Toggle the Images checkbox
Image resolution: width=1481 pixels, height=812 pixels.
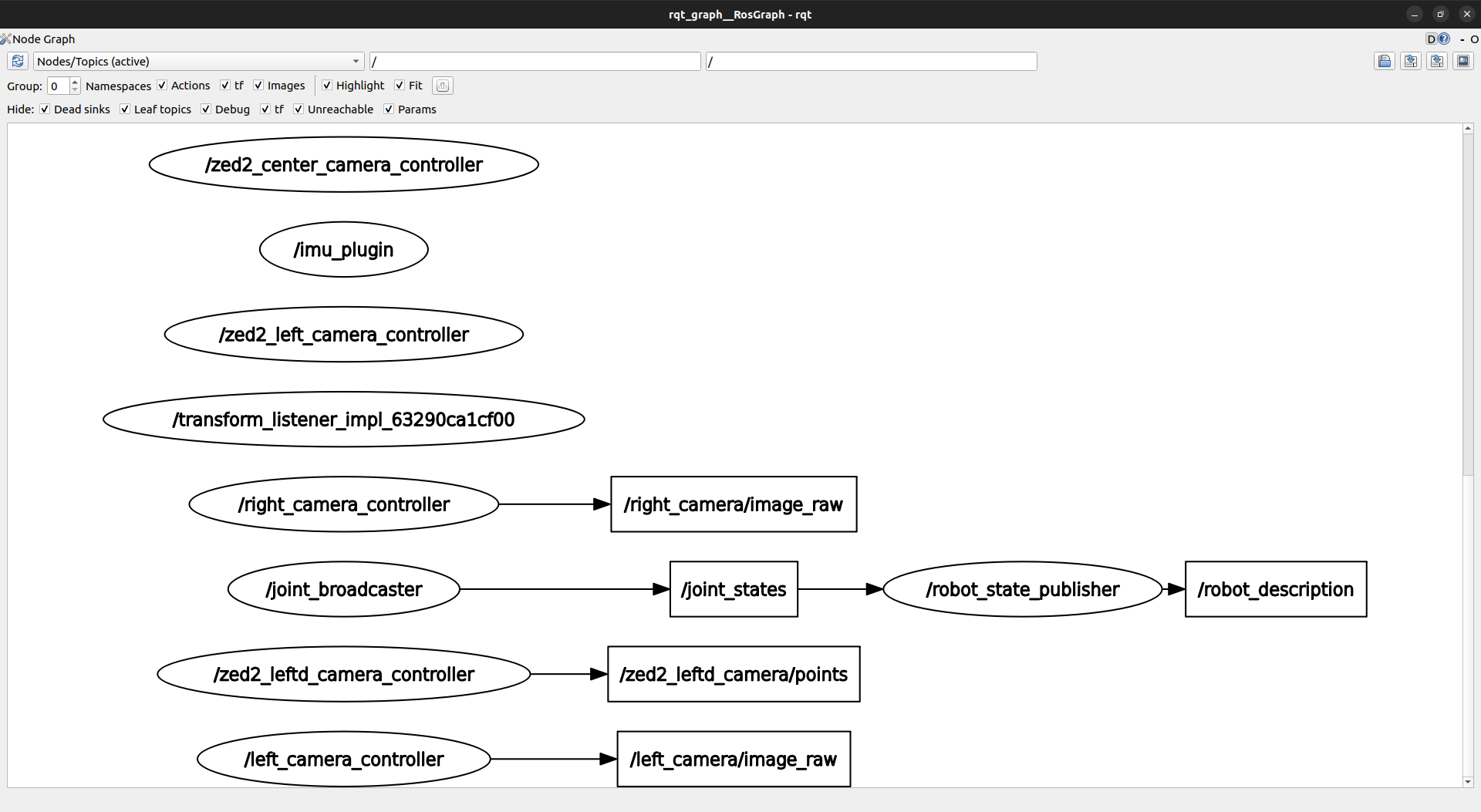pos(258,85)
